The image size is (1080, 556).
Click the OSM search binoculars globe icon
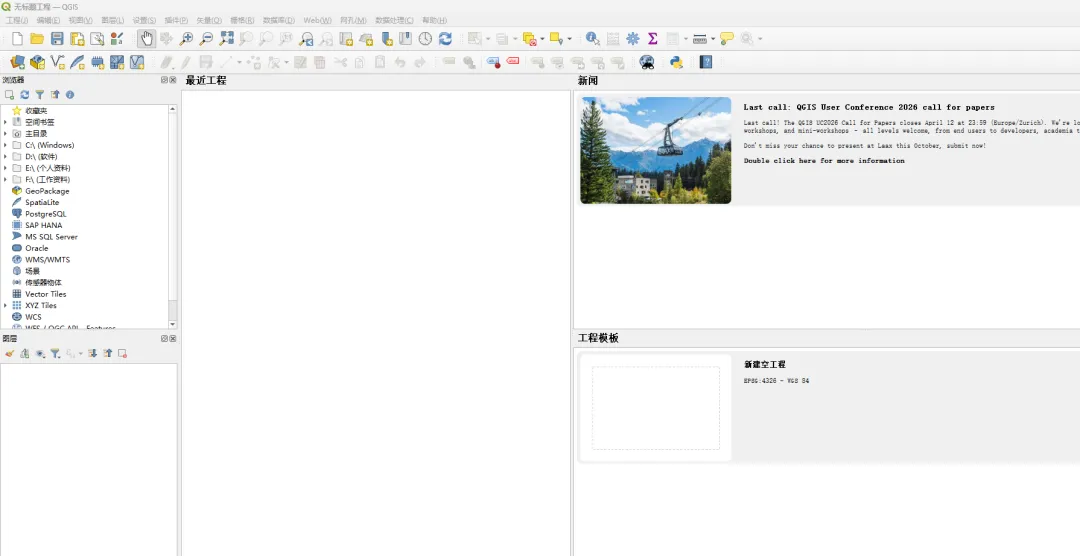click(647, 63)
